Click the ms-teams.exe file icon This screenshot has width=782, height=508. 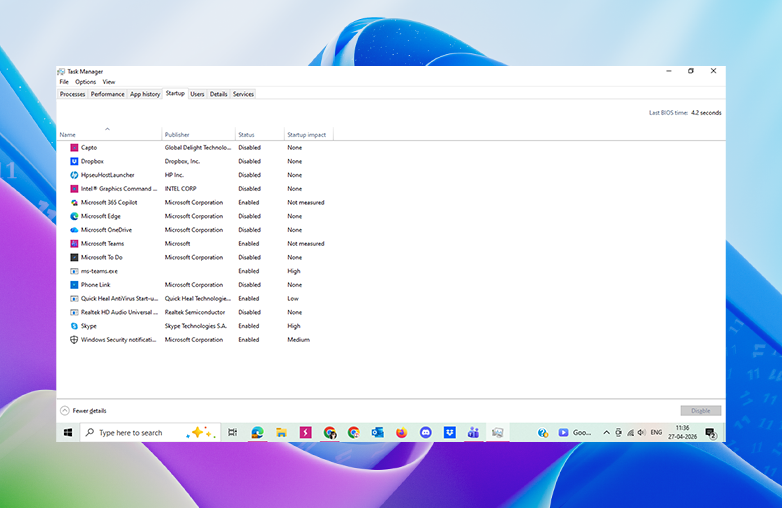tap(74, 271)
